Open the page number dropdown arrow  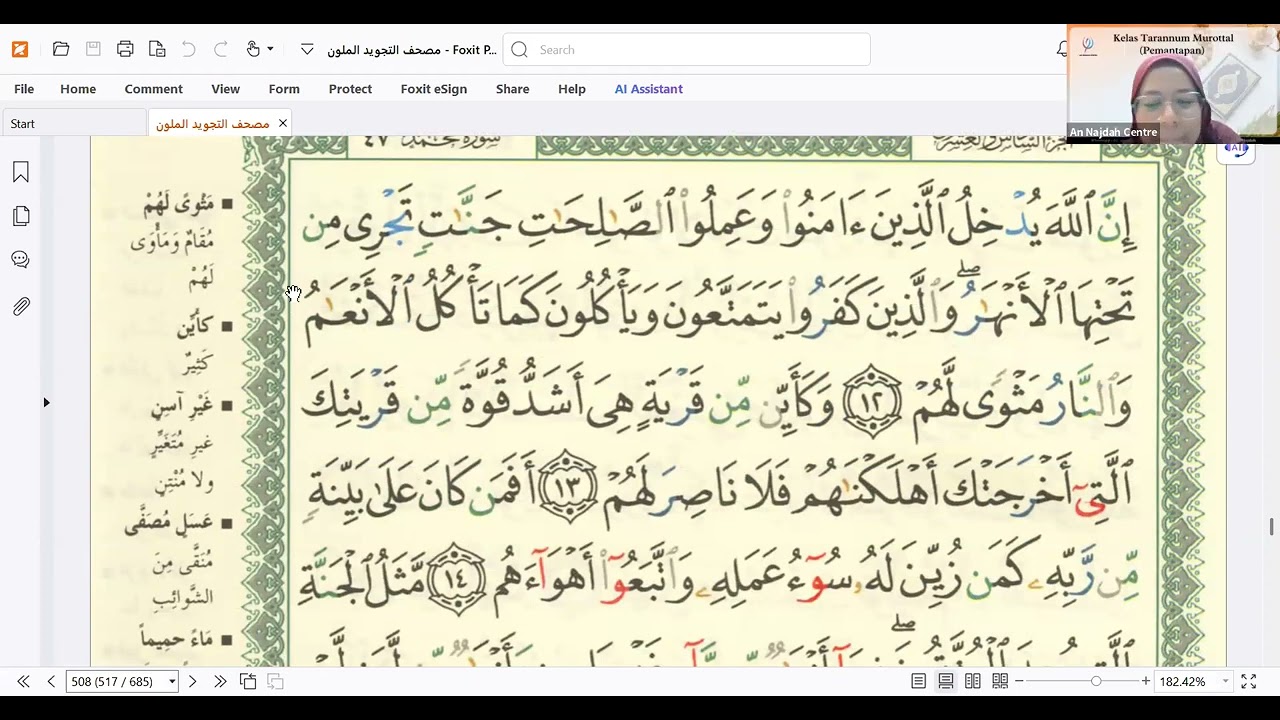click(172, 681)
